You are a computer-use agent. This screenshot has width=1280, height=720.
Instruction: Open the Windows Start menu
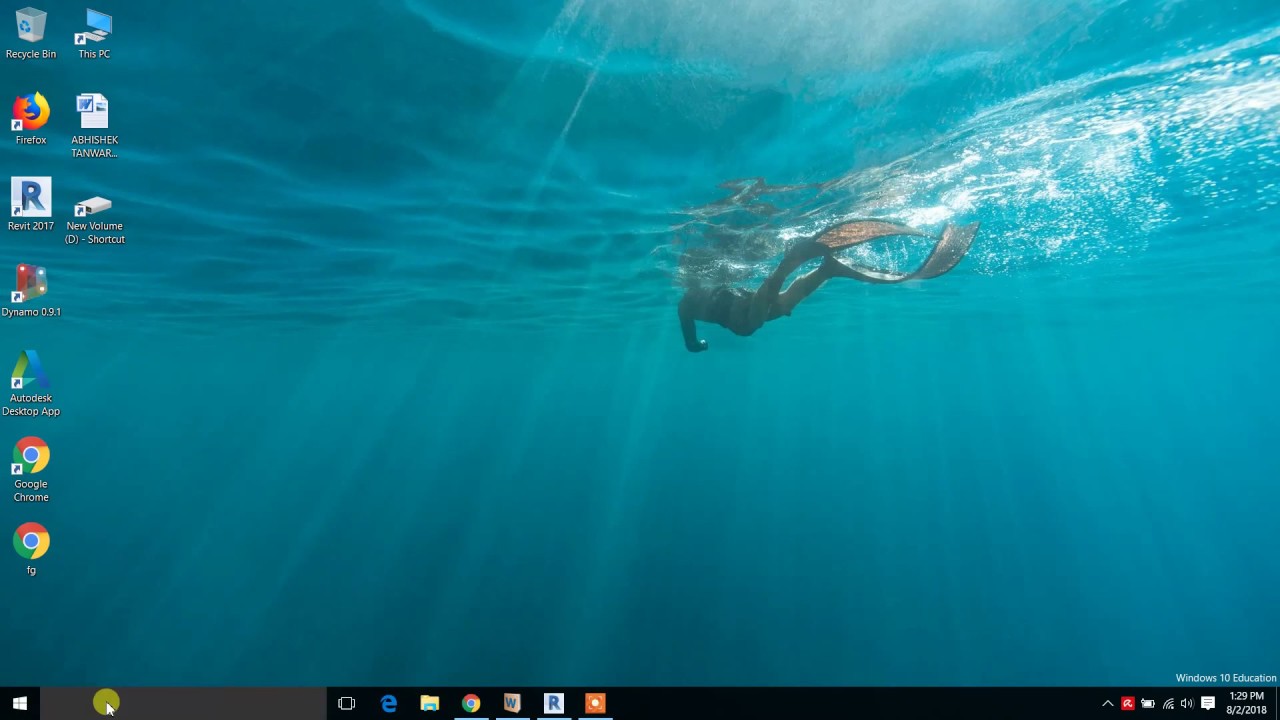[x=20, y=703]
